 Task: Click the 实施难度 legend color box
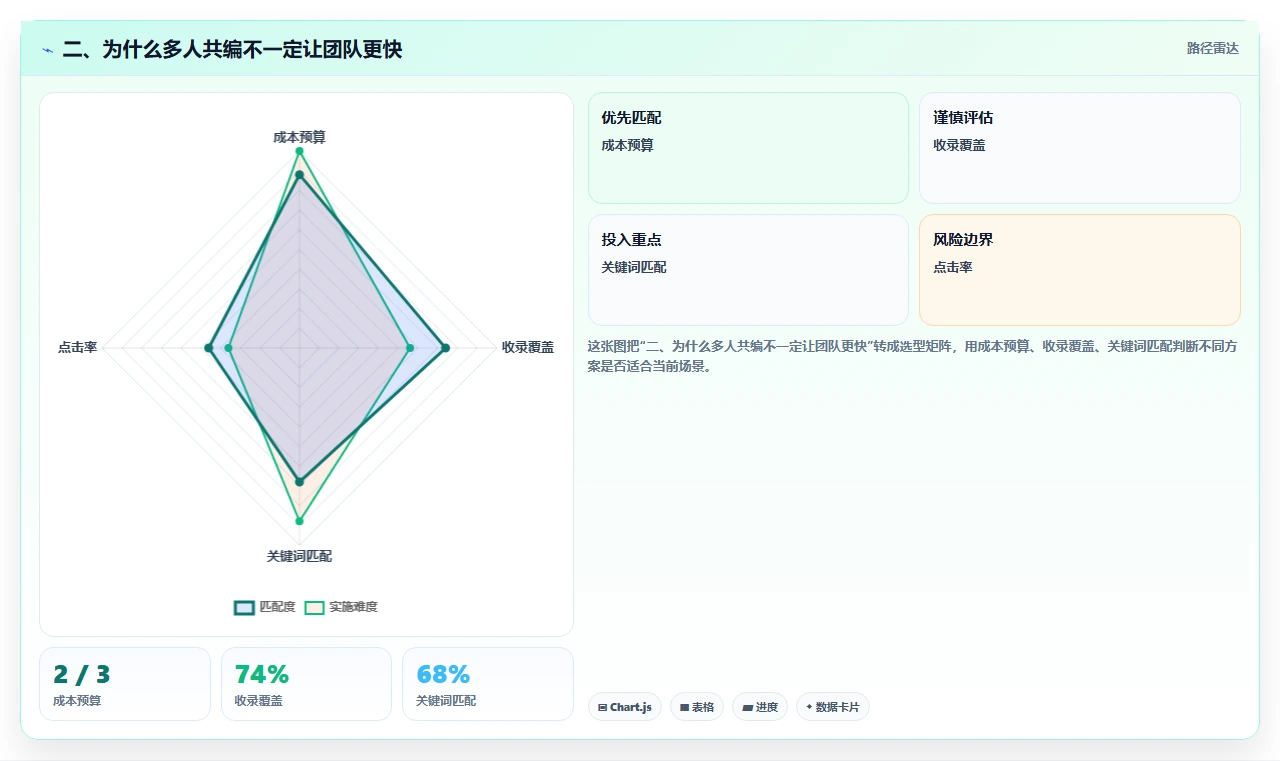[x=315, y=607]
